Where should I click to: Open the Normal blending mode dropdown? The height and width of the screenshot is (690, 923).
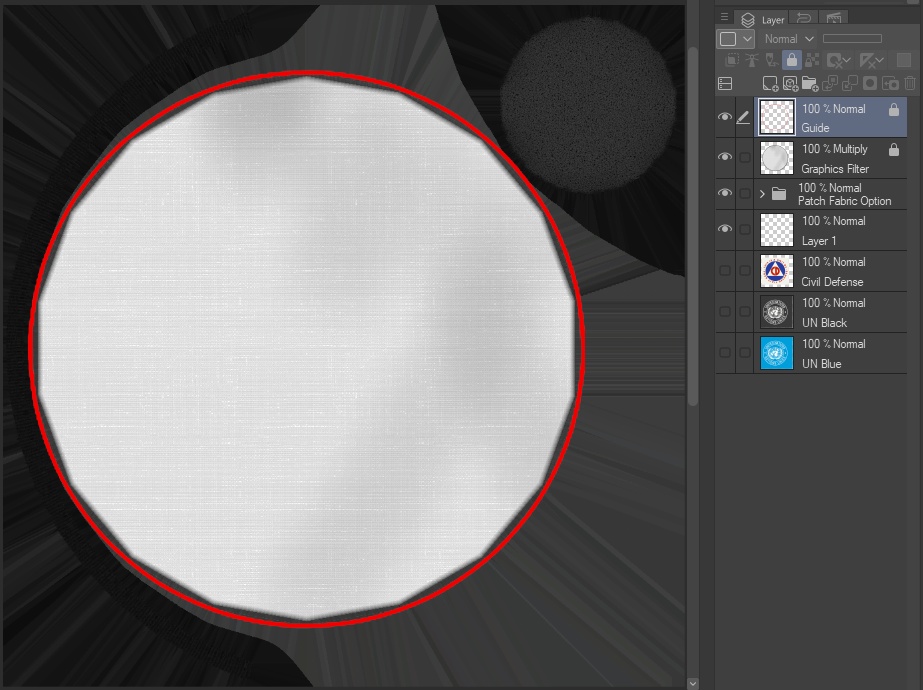[x=787, y=39]
